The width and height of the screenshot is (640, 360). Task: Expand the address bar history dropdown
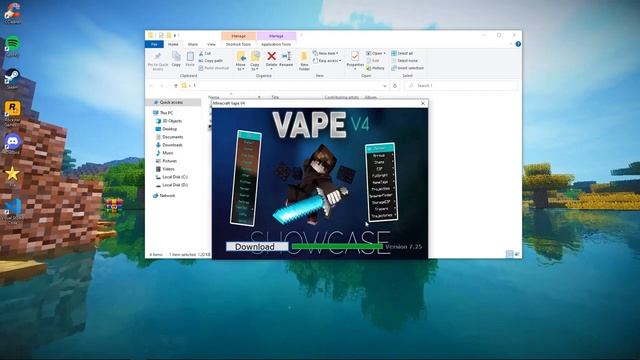[x=384, y=86]
